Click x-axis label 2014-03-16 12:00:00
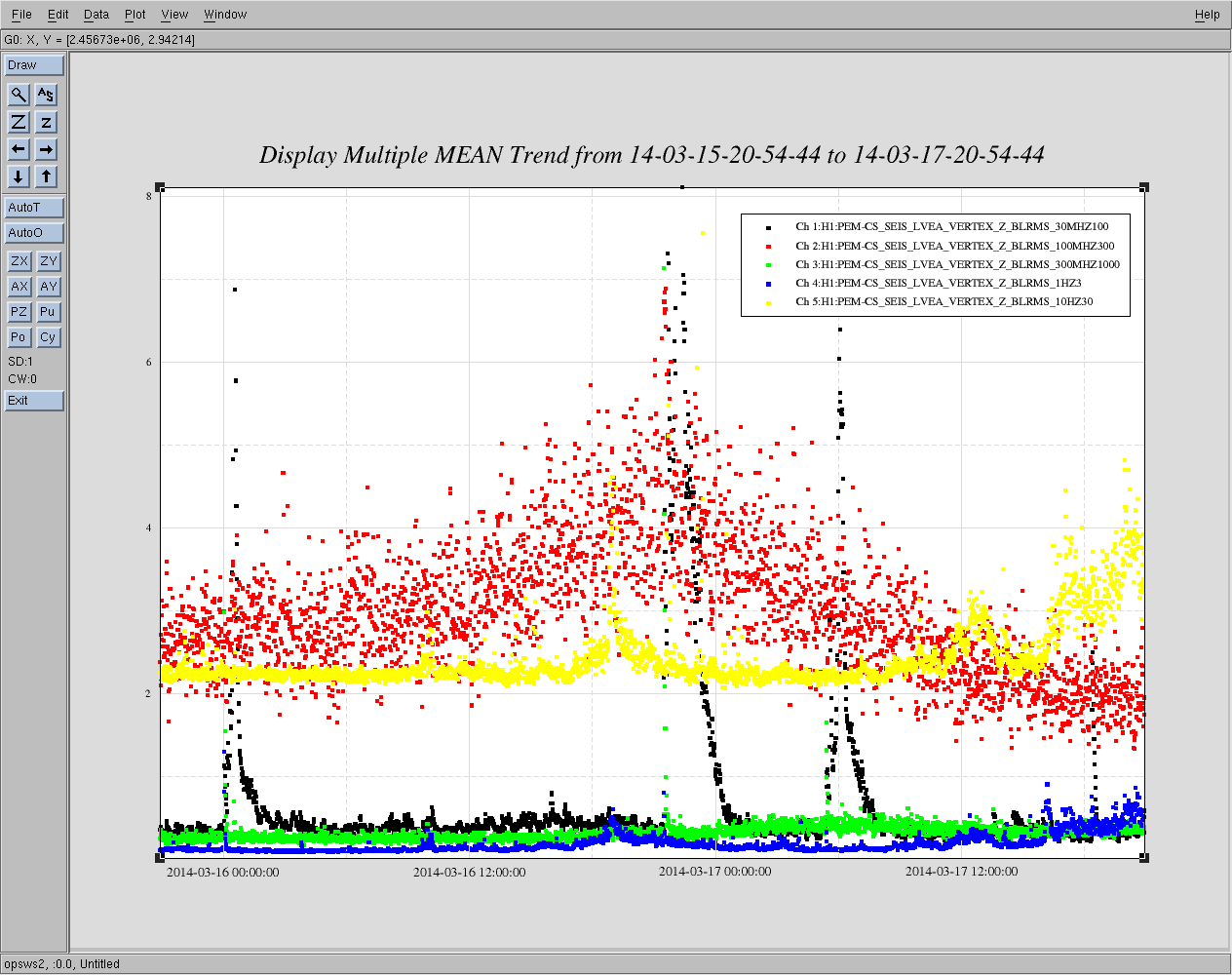Image resolution: width=1232 pixels, height=975 pixels. click(x=469, y=873)
